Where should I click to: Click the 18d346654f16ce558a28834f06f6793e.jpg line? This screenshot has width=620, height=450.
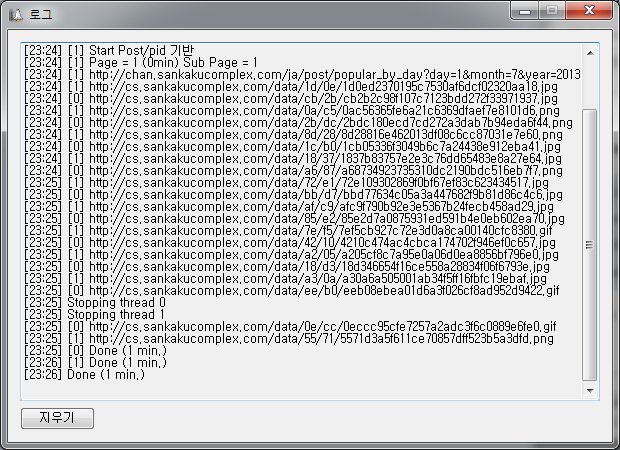pos(287,267)
